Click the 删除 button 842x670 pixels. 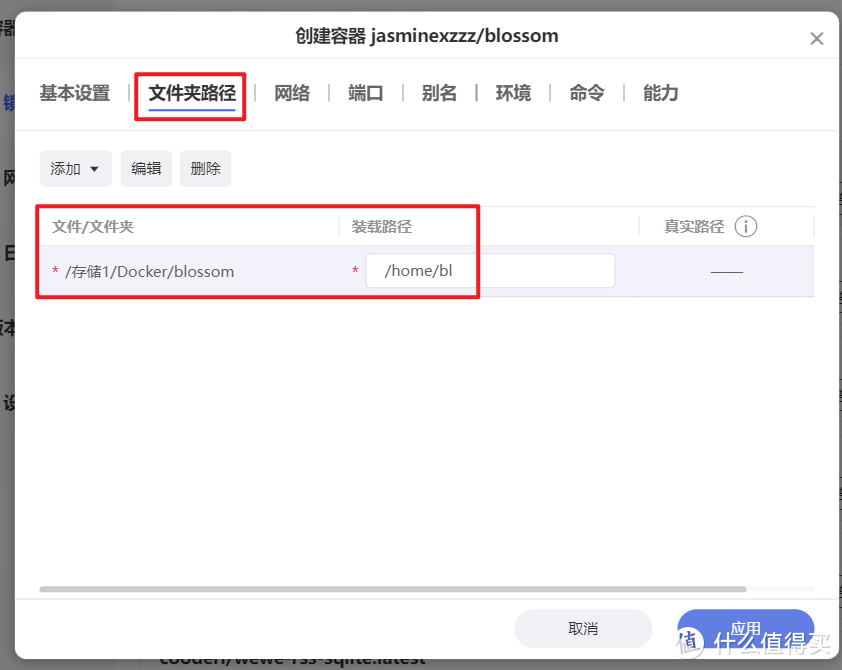205,168
